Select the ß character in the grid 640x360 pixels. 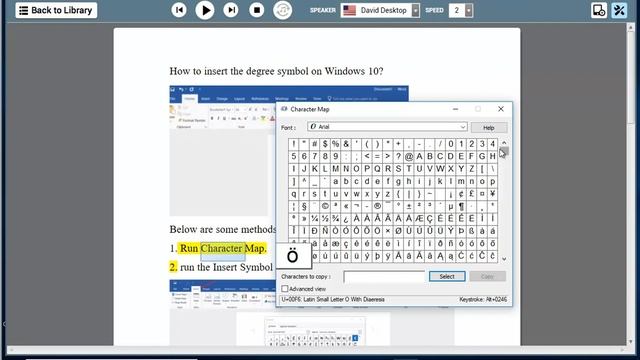tap(471, 231)
